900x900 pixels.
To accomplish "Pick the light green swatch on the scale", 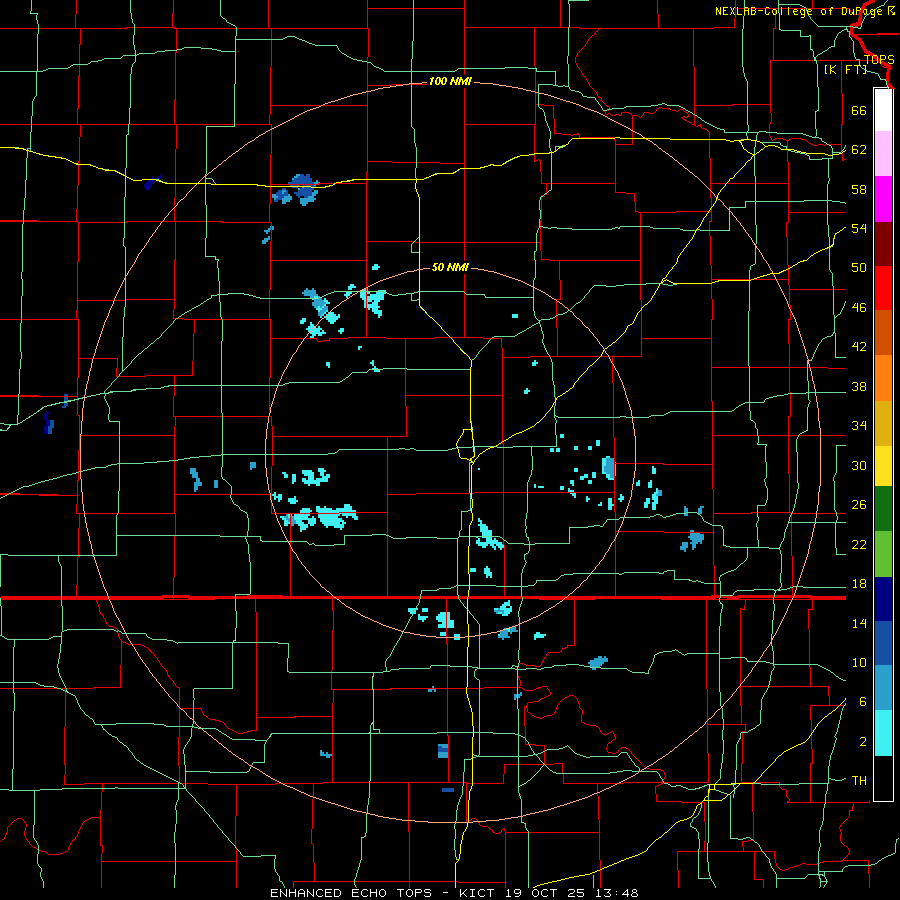I will [883, 554].
